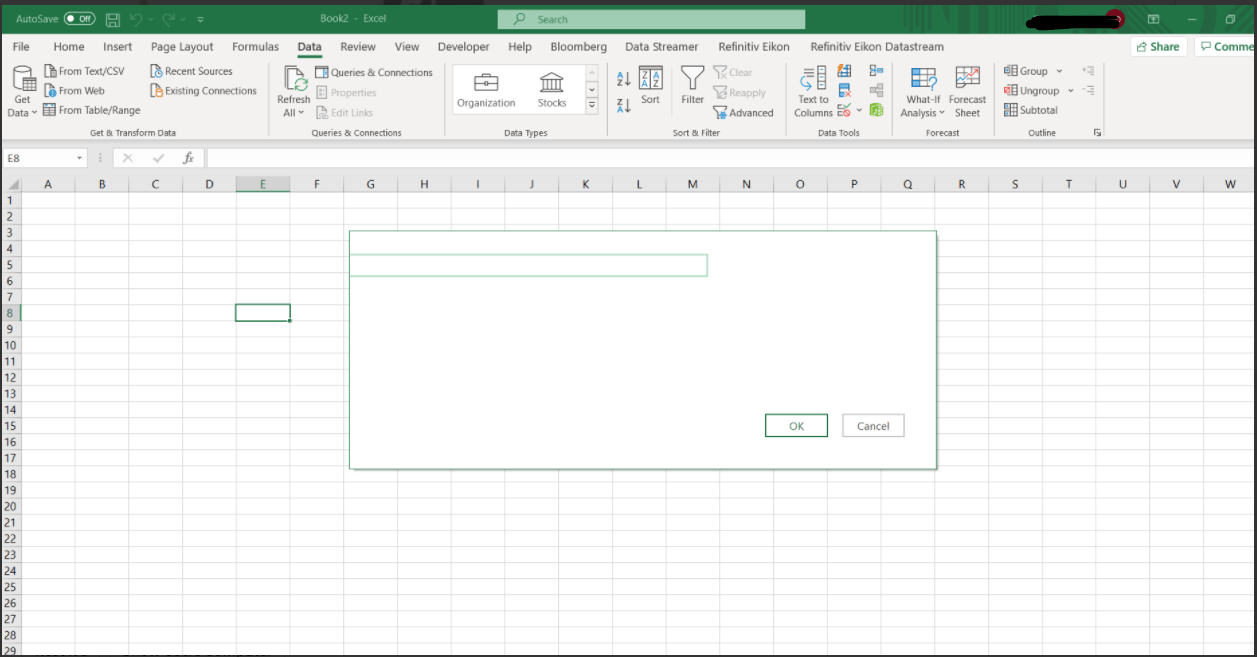Viewport: 1257px width, 657px height.
Task: Import From Table/Range
Action: (x=92, y=110)
